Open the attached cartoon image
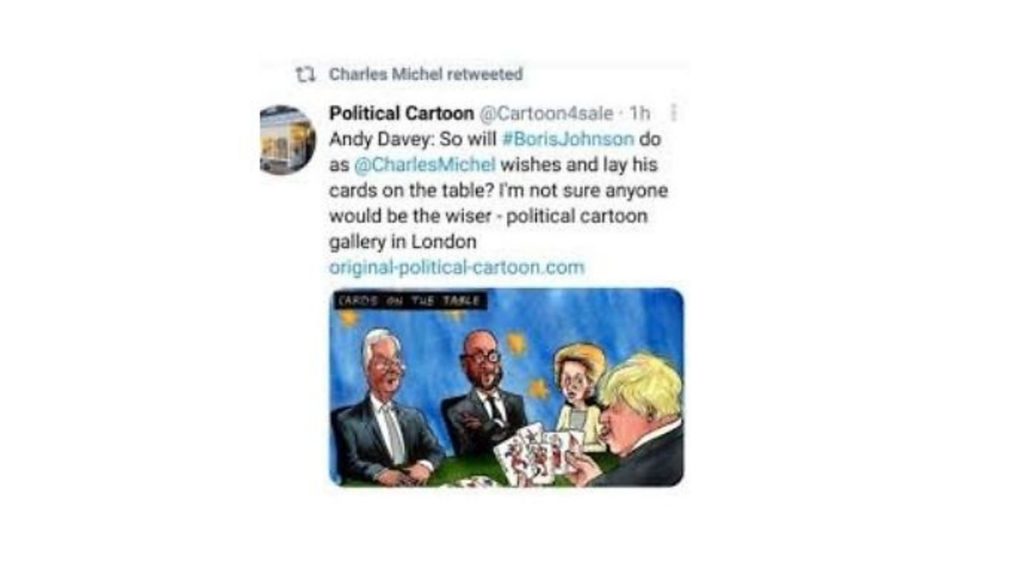The height and width of the screenshot is (576, 1024). coord(506,387)
